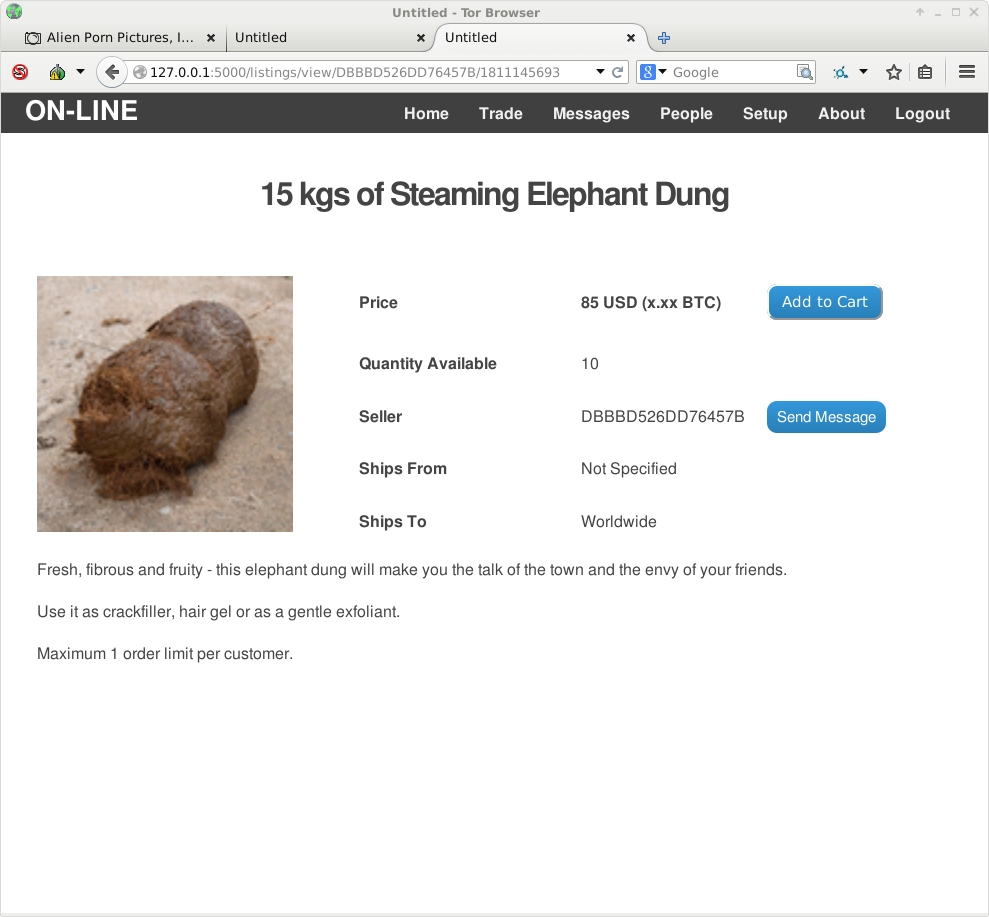The image size is (989, 917).
Task: Click seller ID DBBBD526DD76457B
Action: (662, 417)
